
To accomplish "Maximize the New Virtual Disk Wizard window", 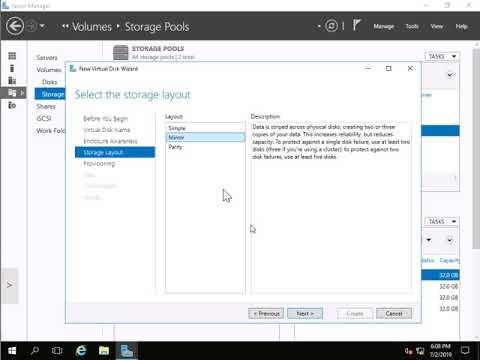I will click(x=388, y=68).
